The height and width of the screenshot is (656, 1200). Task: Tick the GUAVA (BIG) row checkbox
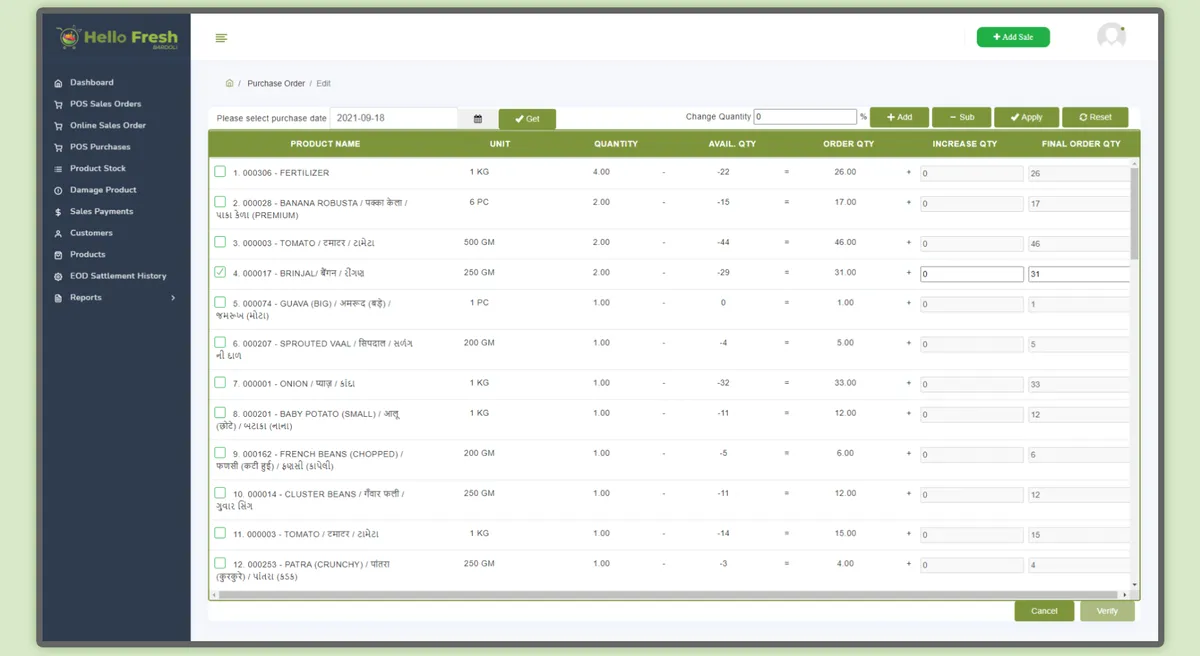tap(220, 302)
